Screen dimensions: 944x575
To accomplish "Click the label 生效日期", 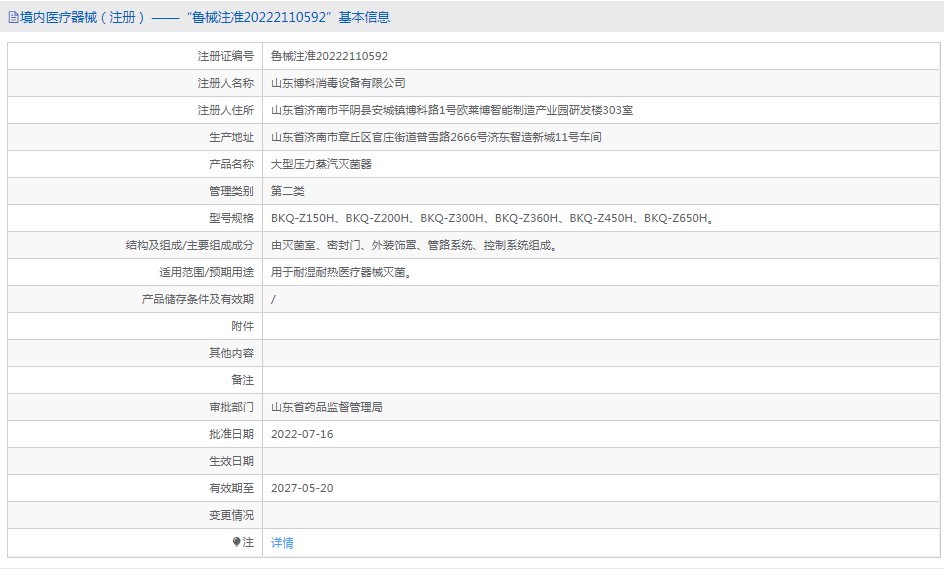I will coord(231,461).
